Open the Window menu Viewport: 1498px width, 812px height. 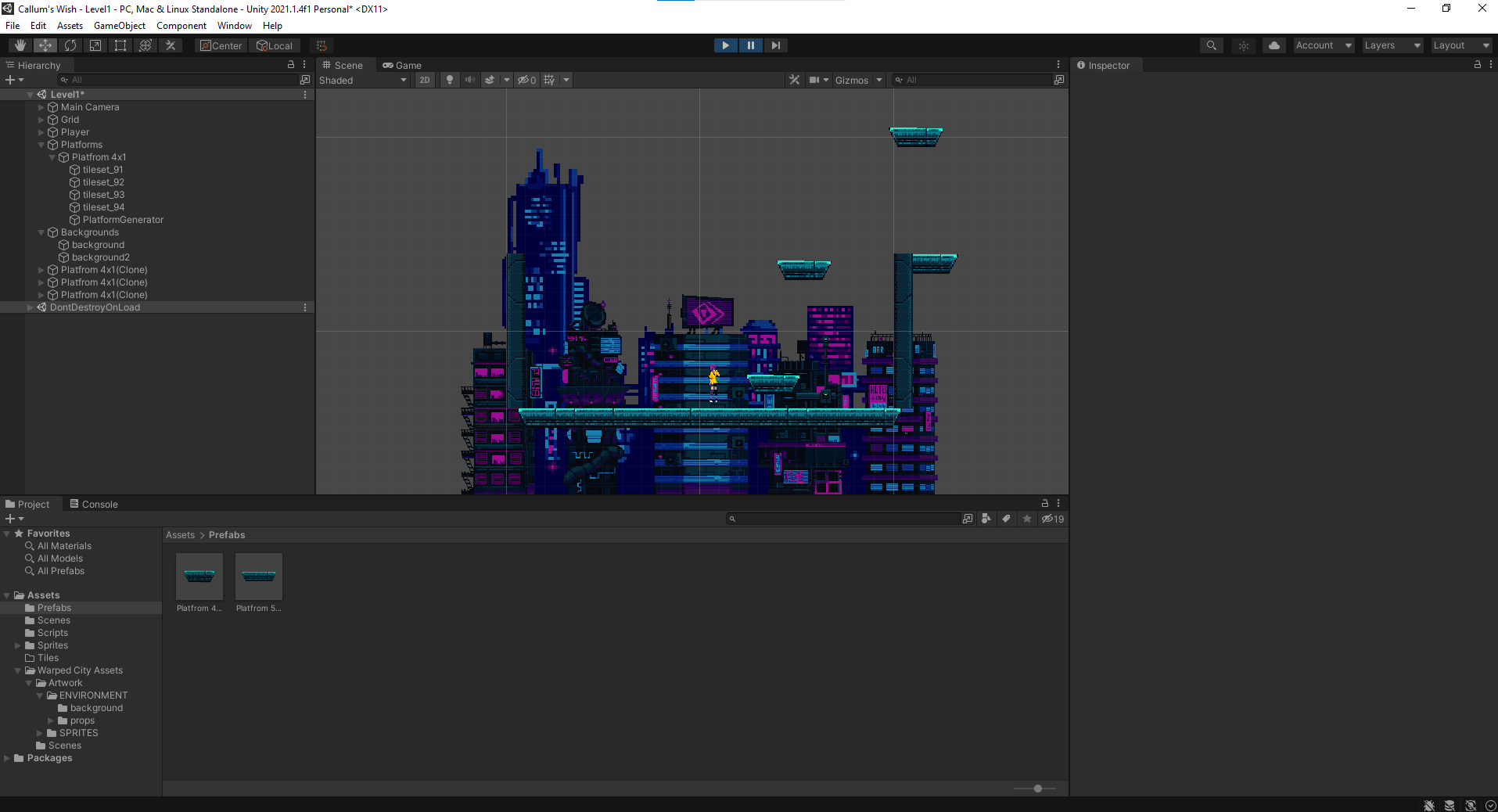pyautogui.click(x=235, y=26)
